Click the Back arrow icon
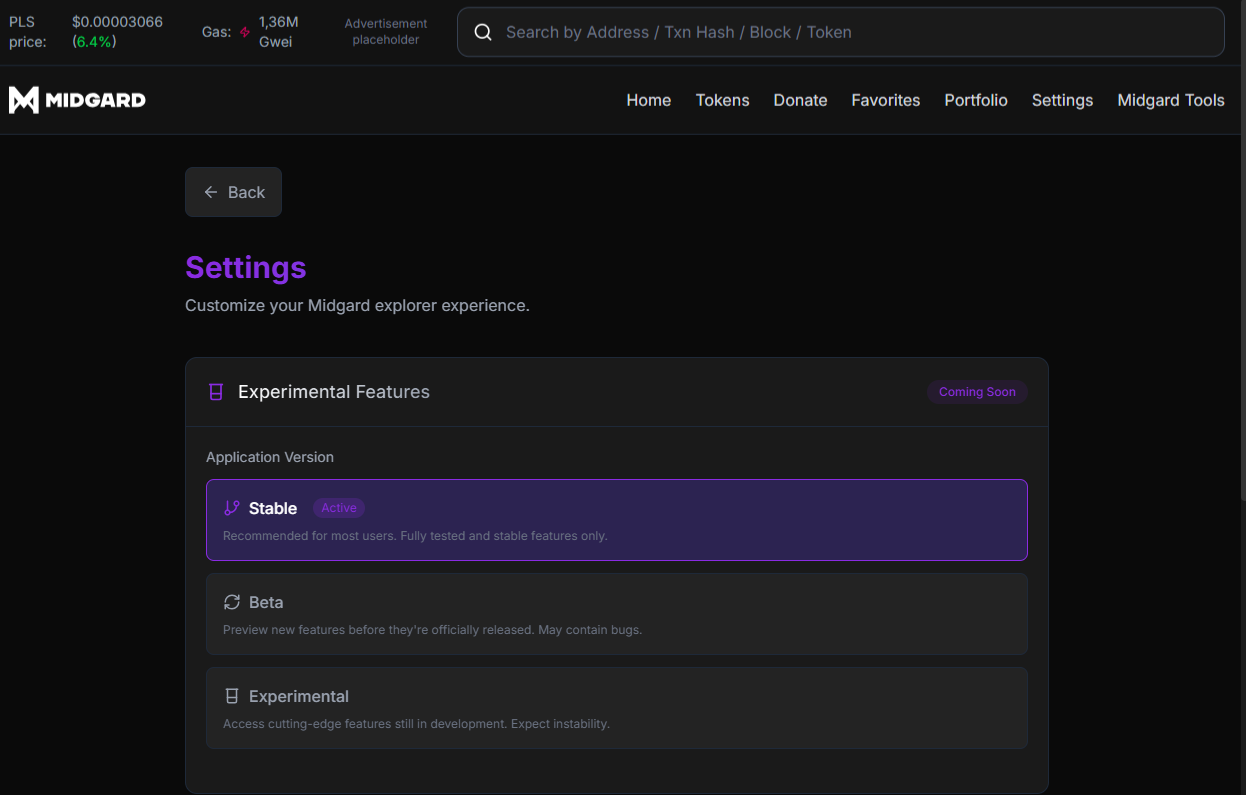This screenshot has height=795, width=1246. pyautogui.click(x=211, y=192)
